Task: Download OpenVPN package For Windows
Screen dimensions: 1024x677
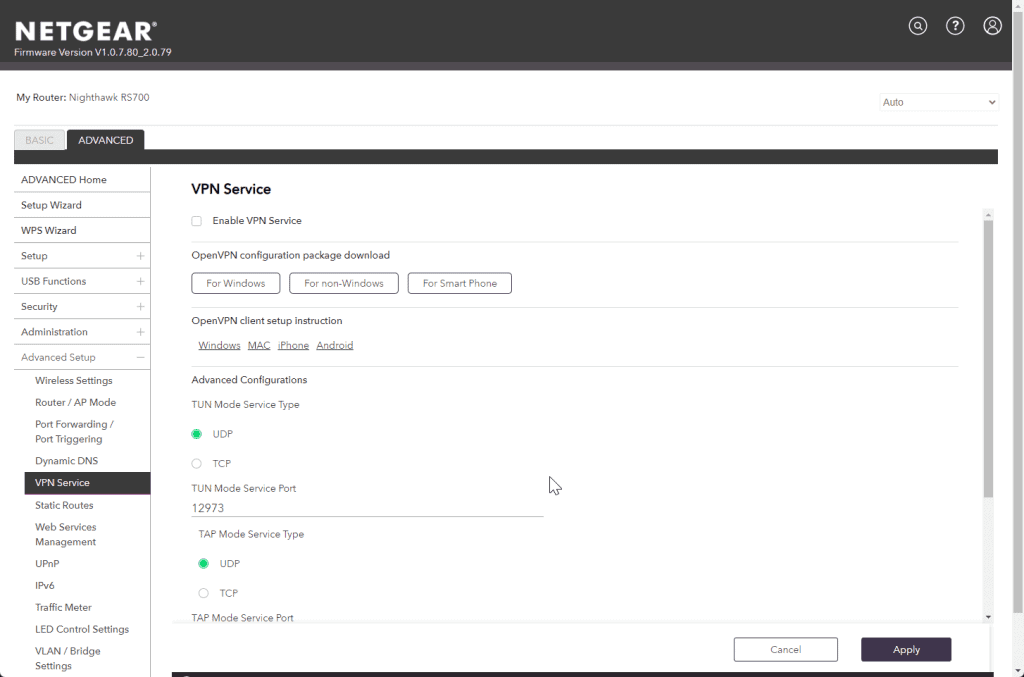Action: (236, 284)
